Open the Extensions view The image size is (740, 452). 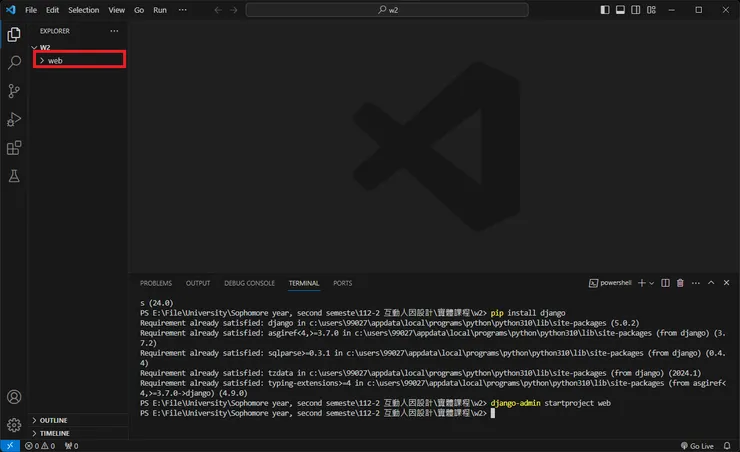pyautogui.click(x=14, y=148)
